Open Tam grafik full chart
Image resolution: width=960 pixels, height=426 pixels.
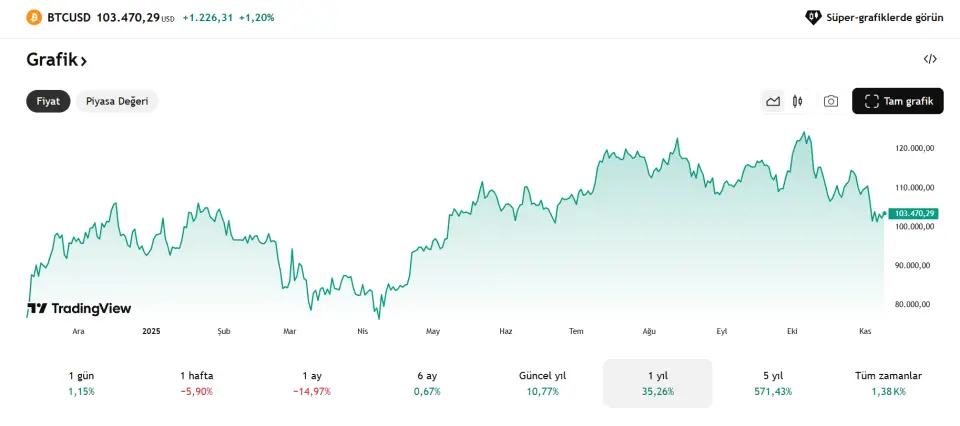click(x=898, y=101)
